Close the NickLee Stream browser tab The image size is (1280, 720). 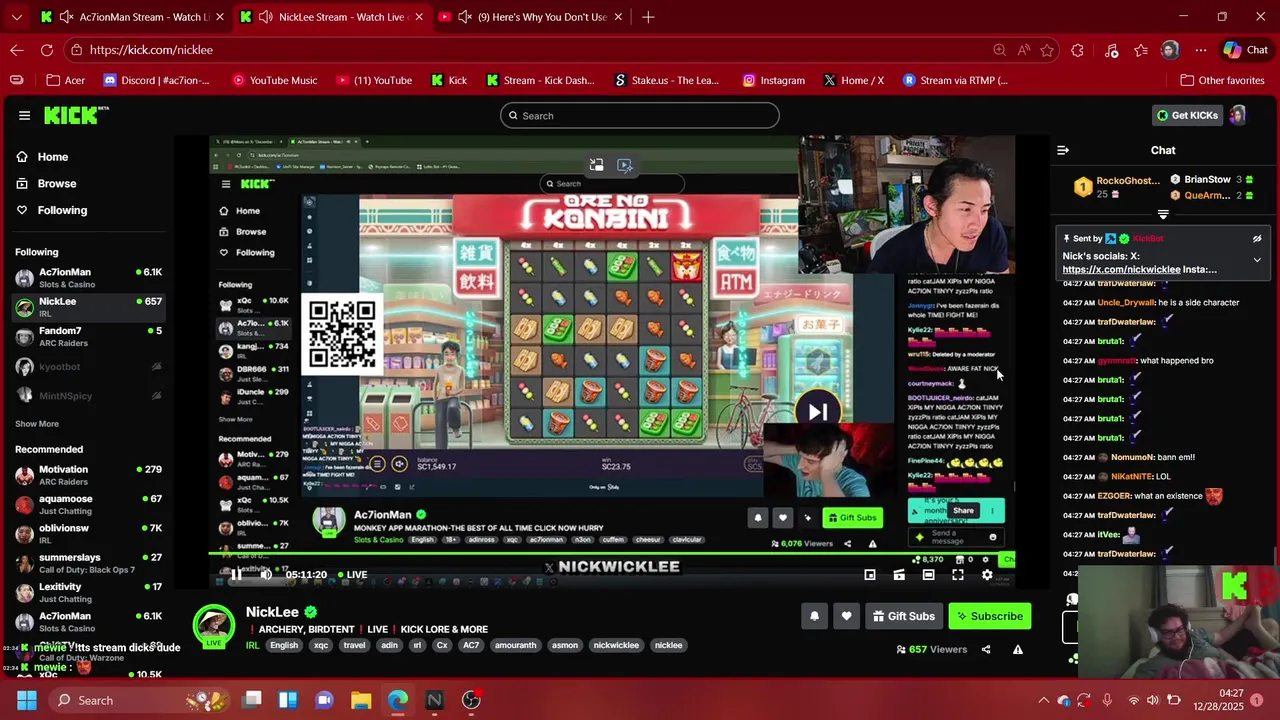(x=419, y=17)
